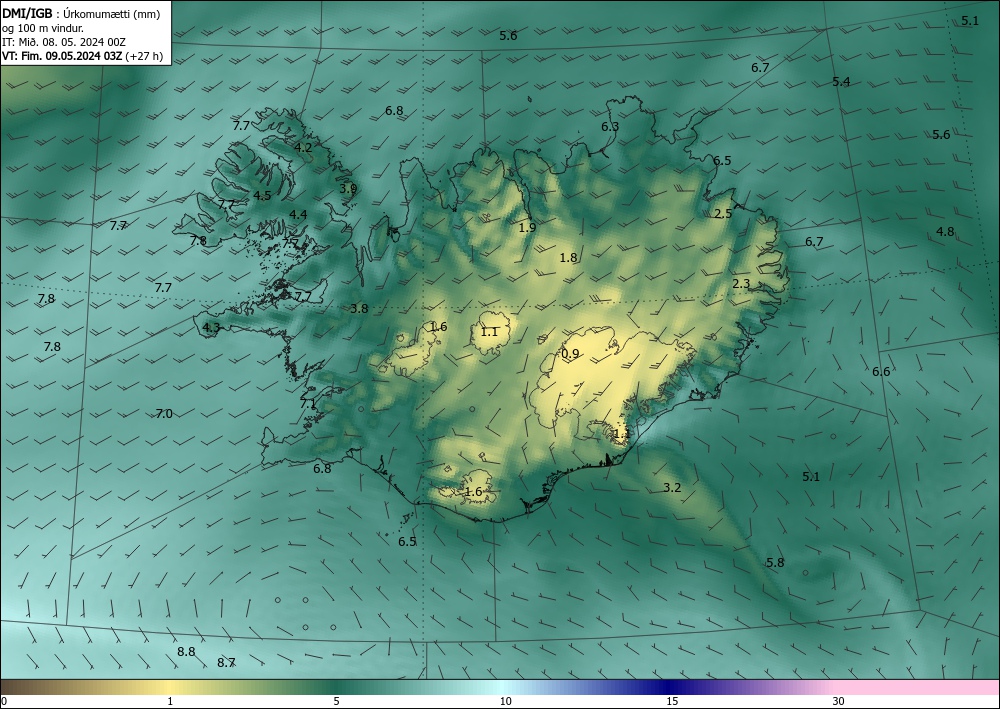Click the '7.1' value on the west coast
This screenshot has width=1000, height=709.
pyautogui.click(x=308, y=404)
